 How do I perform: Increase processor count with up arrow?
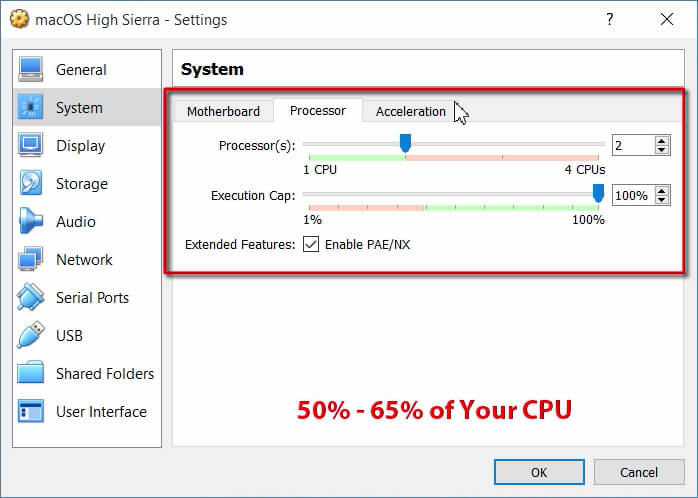[662, 141]
